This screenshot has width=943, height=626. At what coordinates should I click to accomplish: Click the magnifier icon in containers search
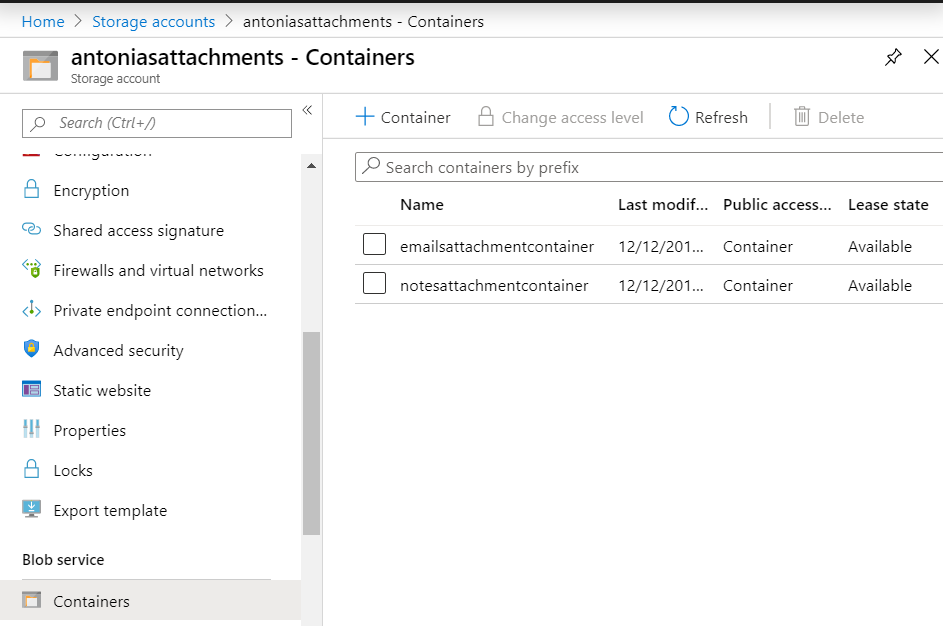coord(371,165)
